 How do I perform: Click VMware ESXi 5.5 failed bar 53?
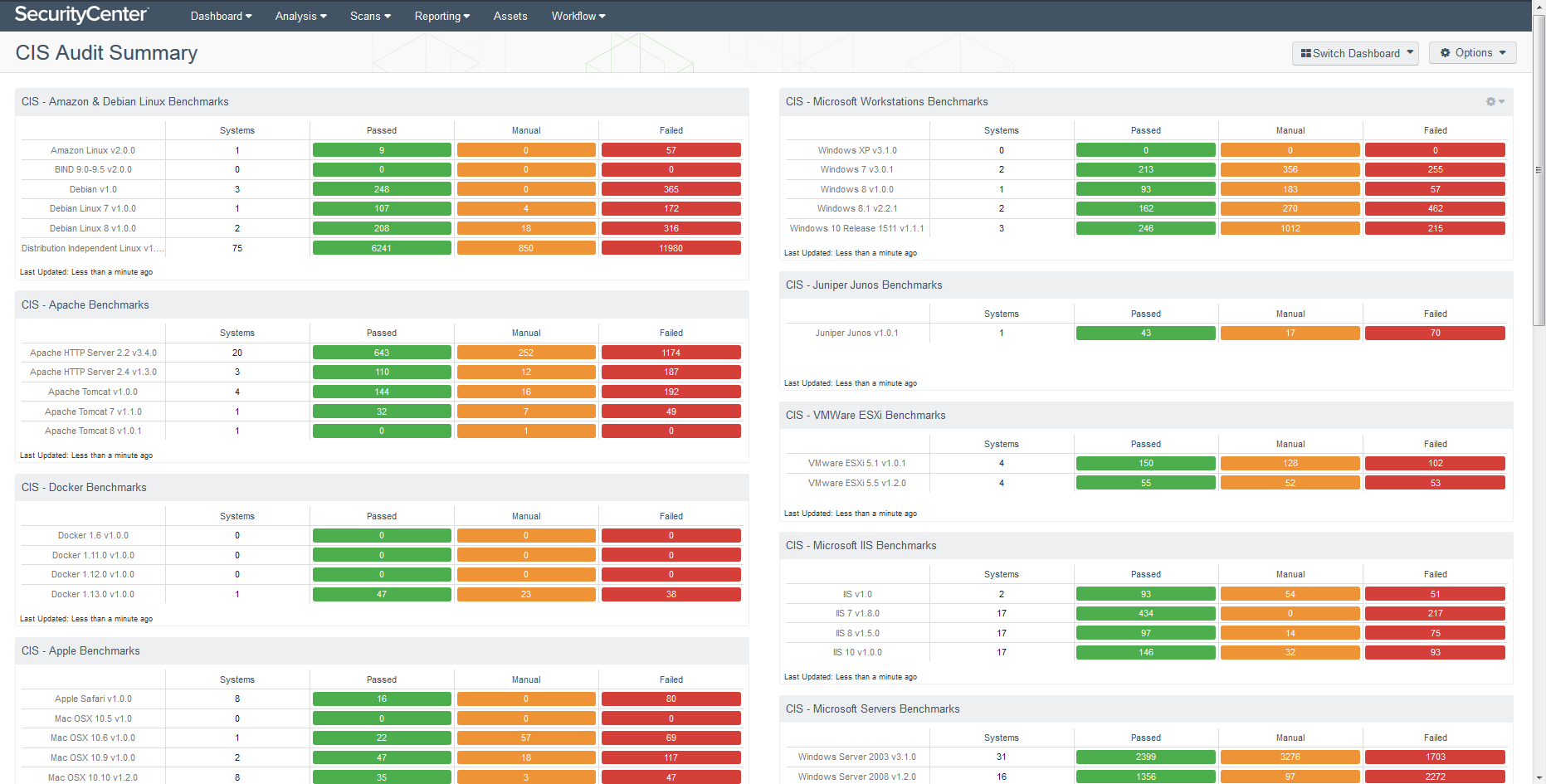[1435, 483]
